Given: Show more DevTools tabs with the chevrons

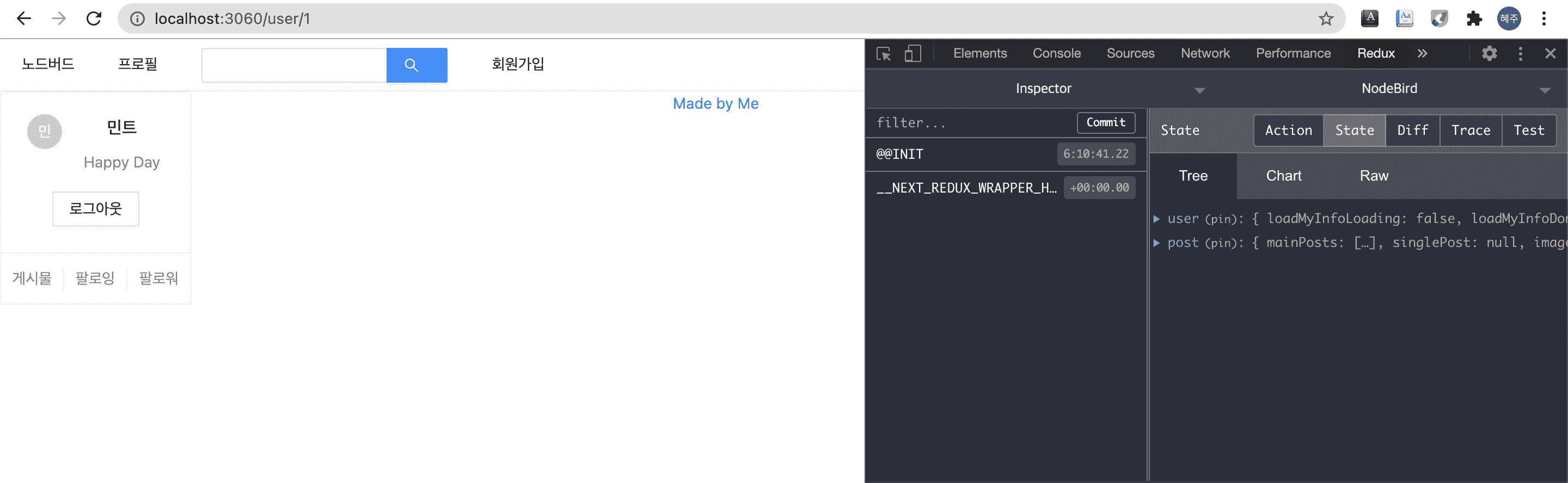Looking at the screenshot, I should pyautogui.click(x=1422, y=53).
